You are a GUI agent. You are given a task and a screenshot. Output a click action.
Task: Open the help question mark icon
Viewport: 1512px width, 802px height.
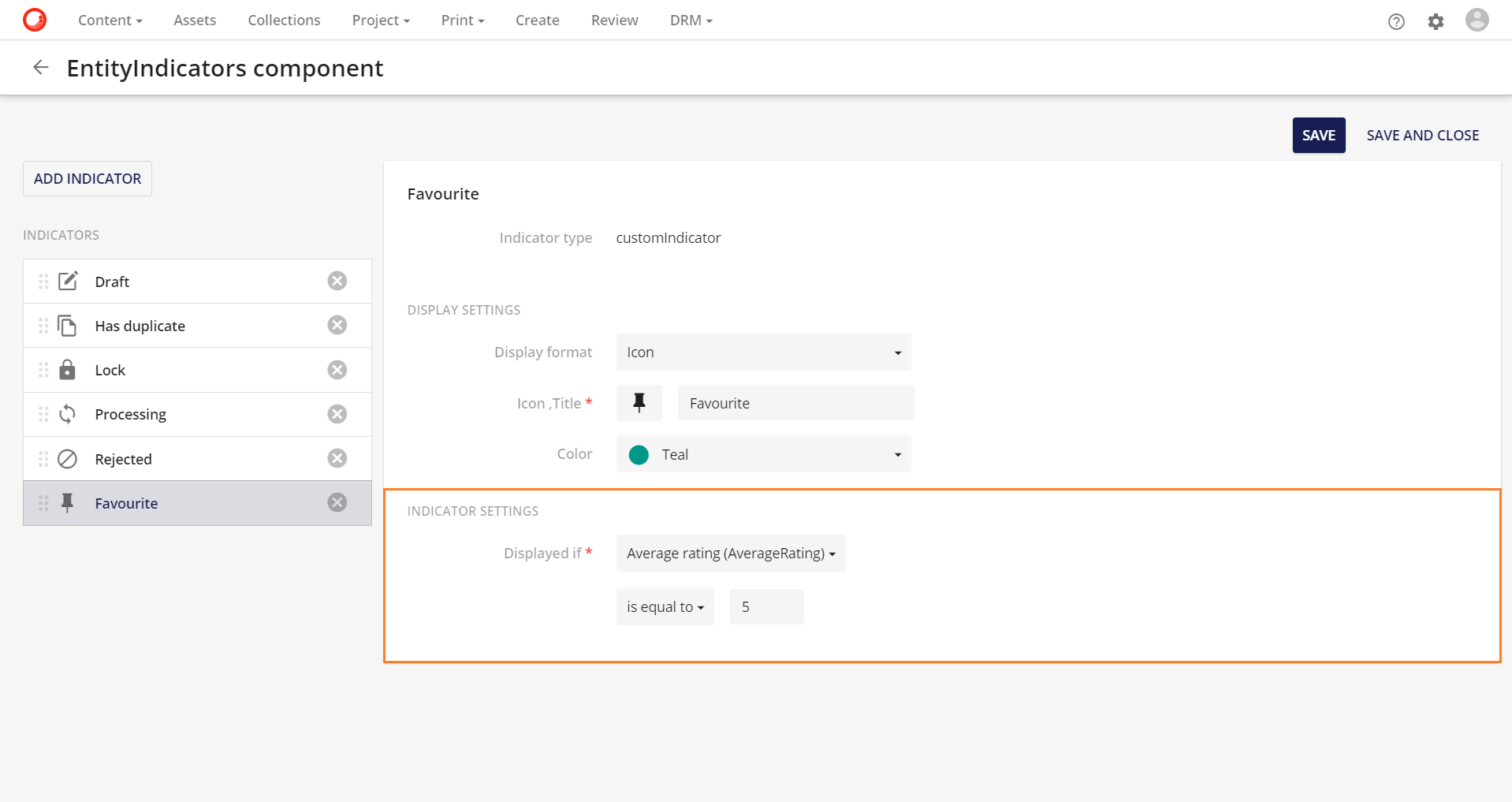1396,21
